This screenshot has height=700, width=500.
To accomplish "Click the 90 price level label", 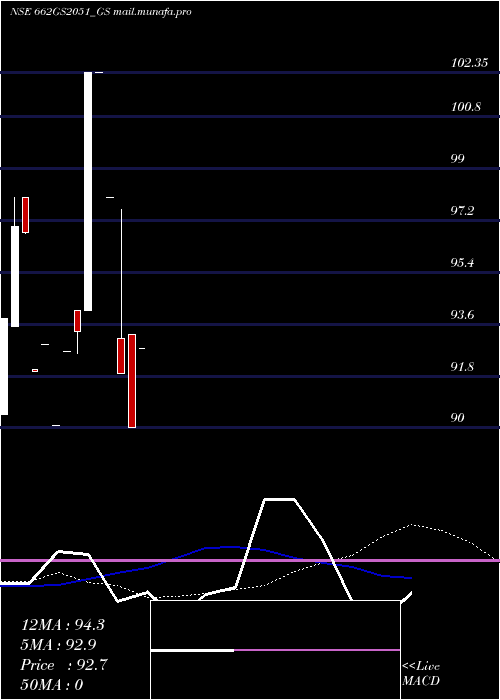I will pos(458,418).
